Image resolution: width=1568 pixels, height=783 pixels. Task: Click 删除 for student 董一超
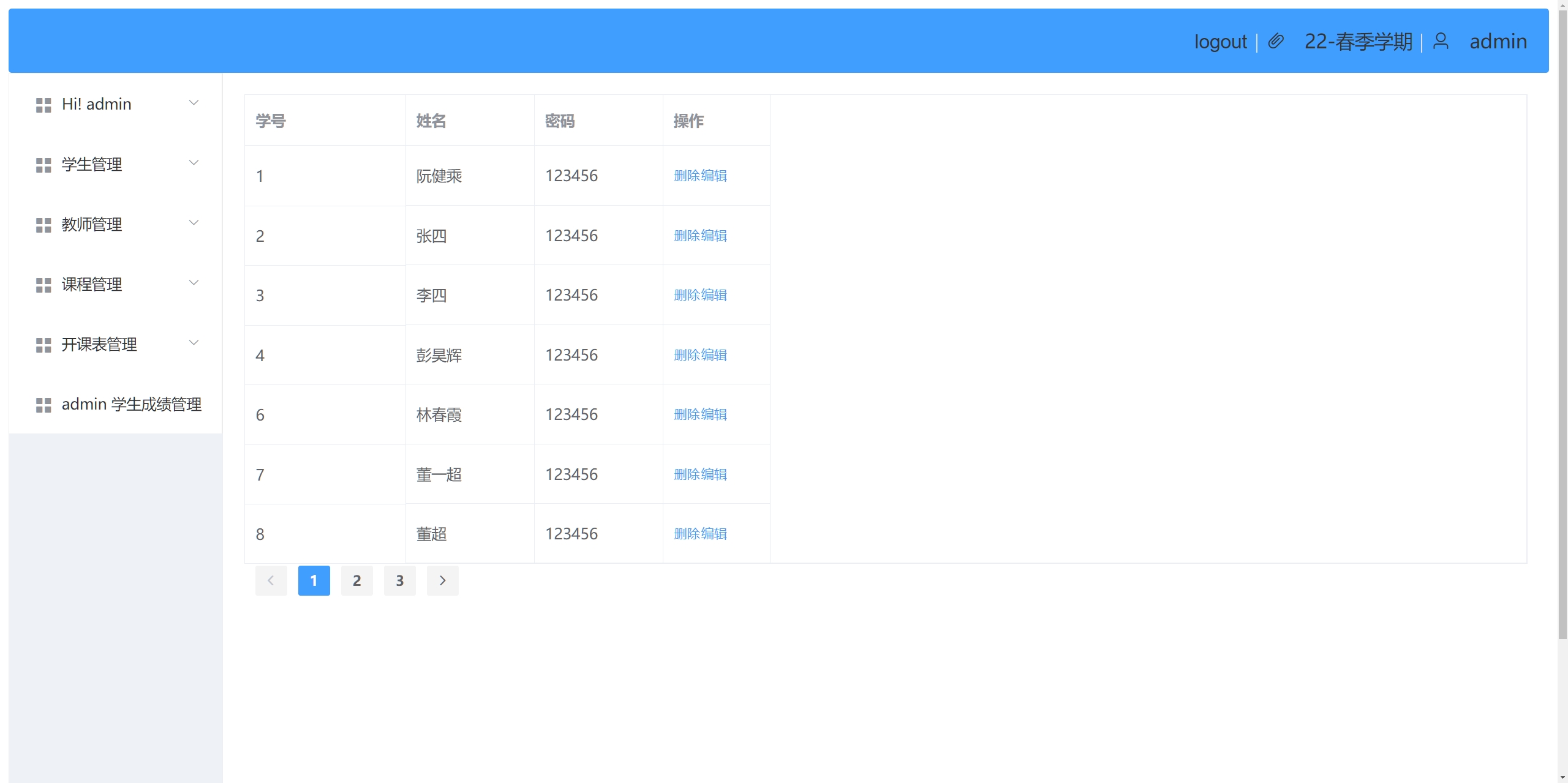687,474
